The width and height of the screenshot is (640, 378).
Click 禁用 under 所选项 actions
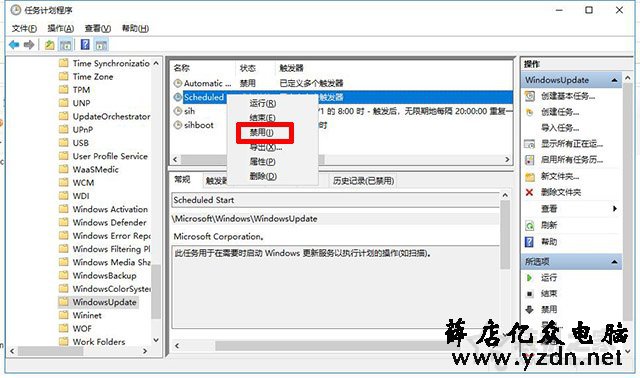549,309
